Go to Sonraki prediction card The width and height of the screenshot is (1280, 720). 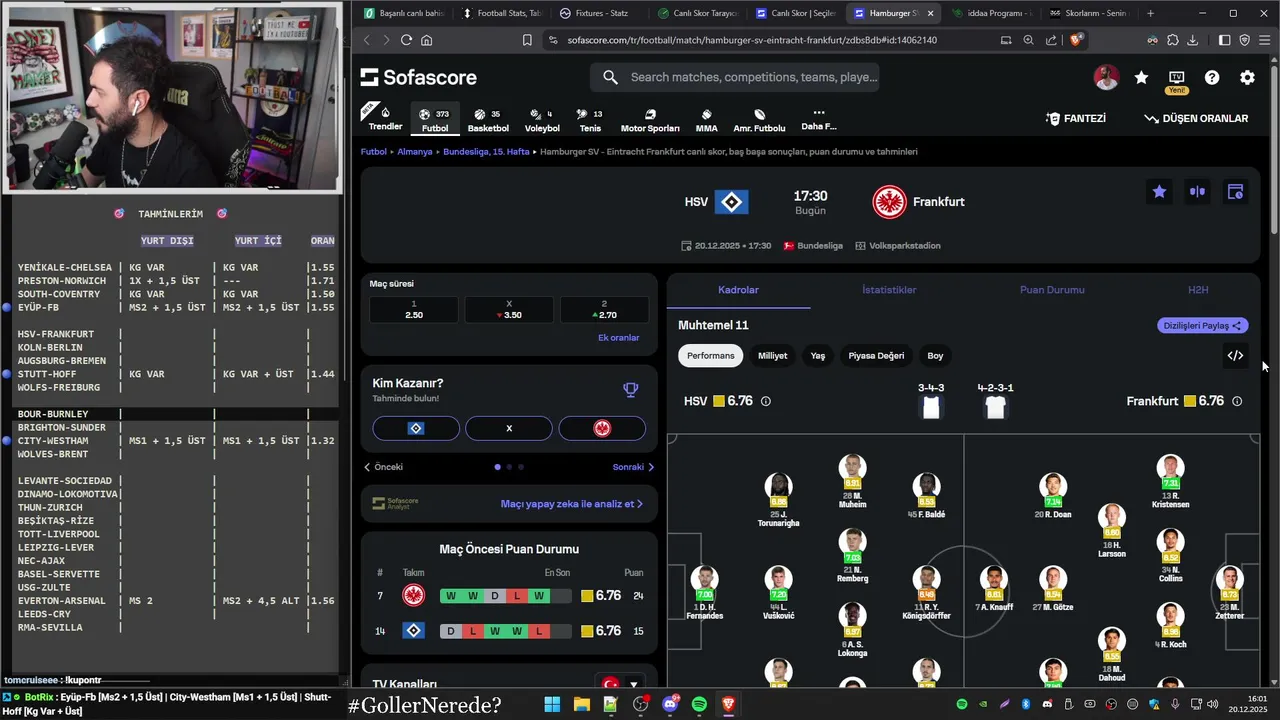tap(633, 467)
